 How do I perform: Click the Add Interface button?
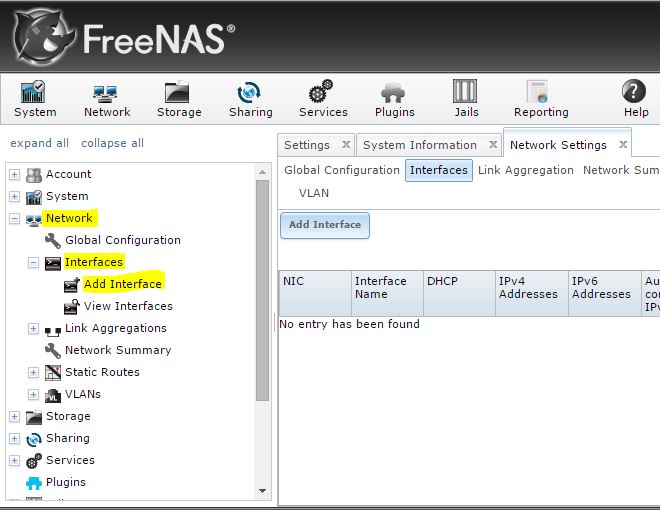[x=325, y=225]
